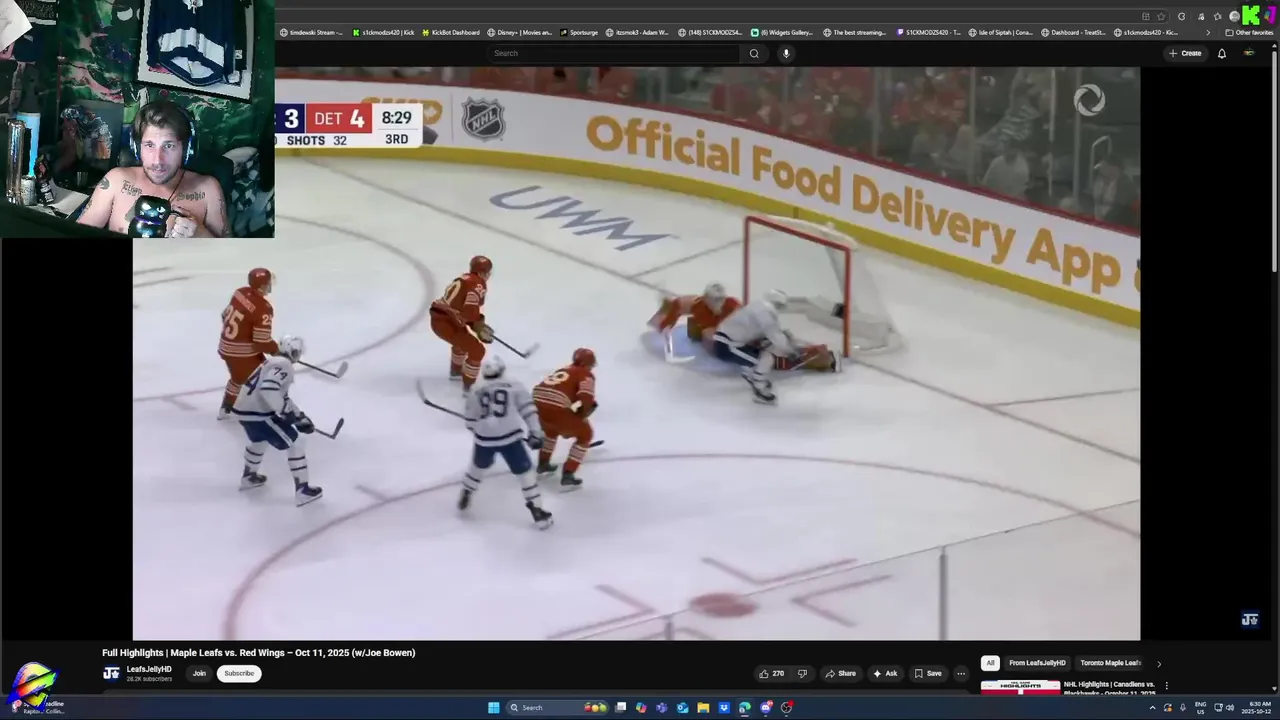Open the Dashboard - TreatStream bookmark

click(1074, 32)
